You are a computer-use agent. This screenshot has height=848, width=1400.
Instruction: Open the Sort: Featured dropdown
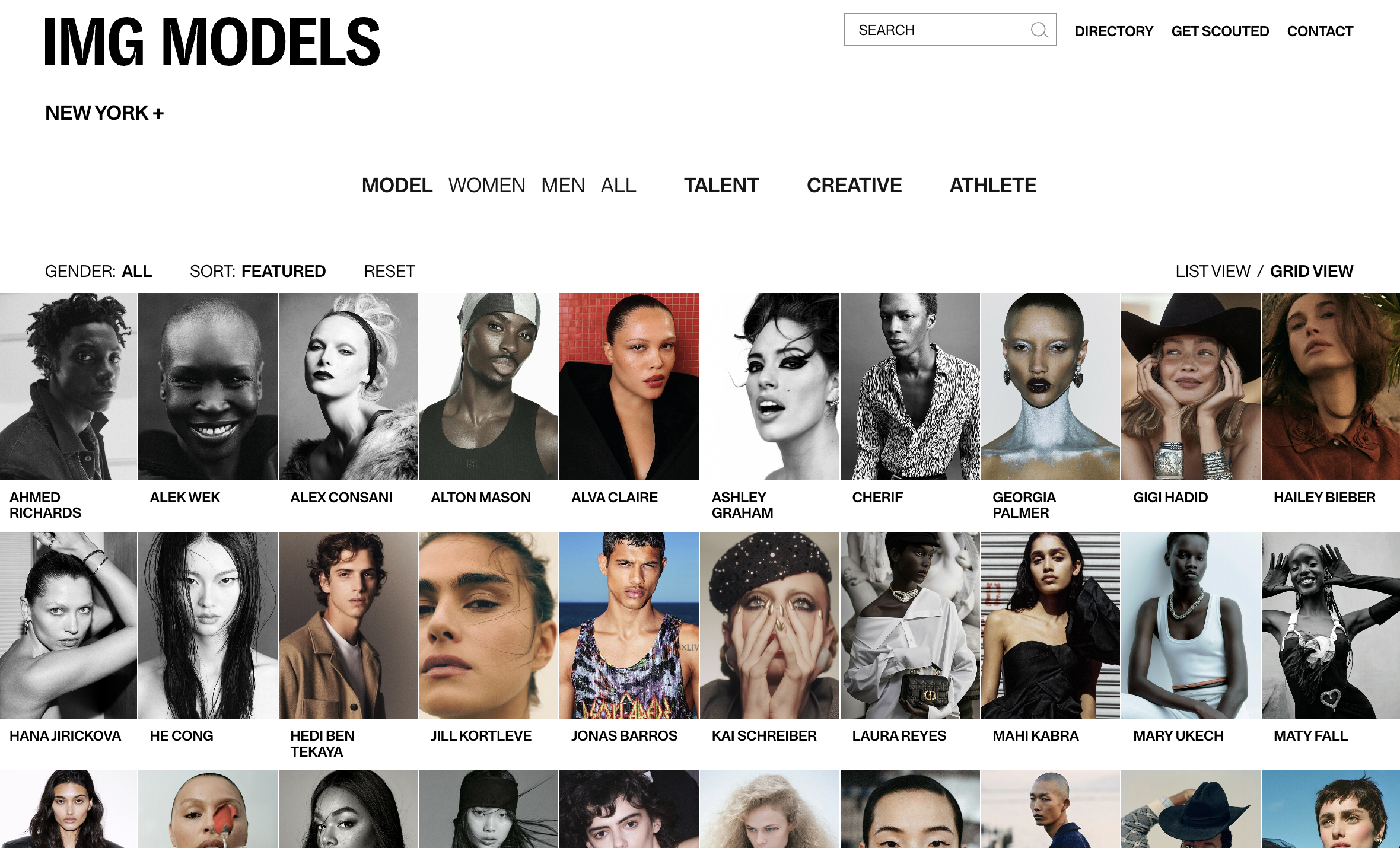(257, 272)
